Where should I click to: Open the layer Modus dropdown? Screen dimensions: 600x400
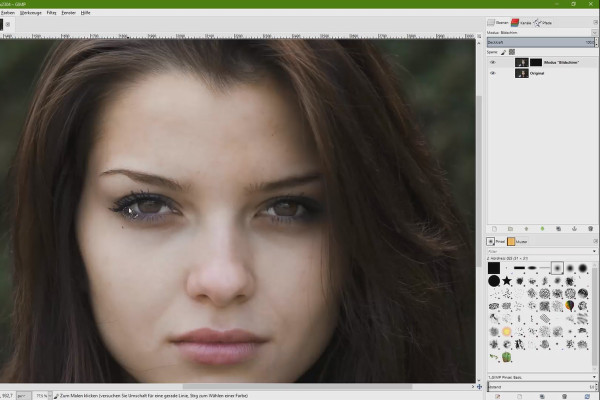click(x=542, y=33)
